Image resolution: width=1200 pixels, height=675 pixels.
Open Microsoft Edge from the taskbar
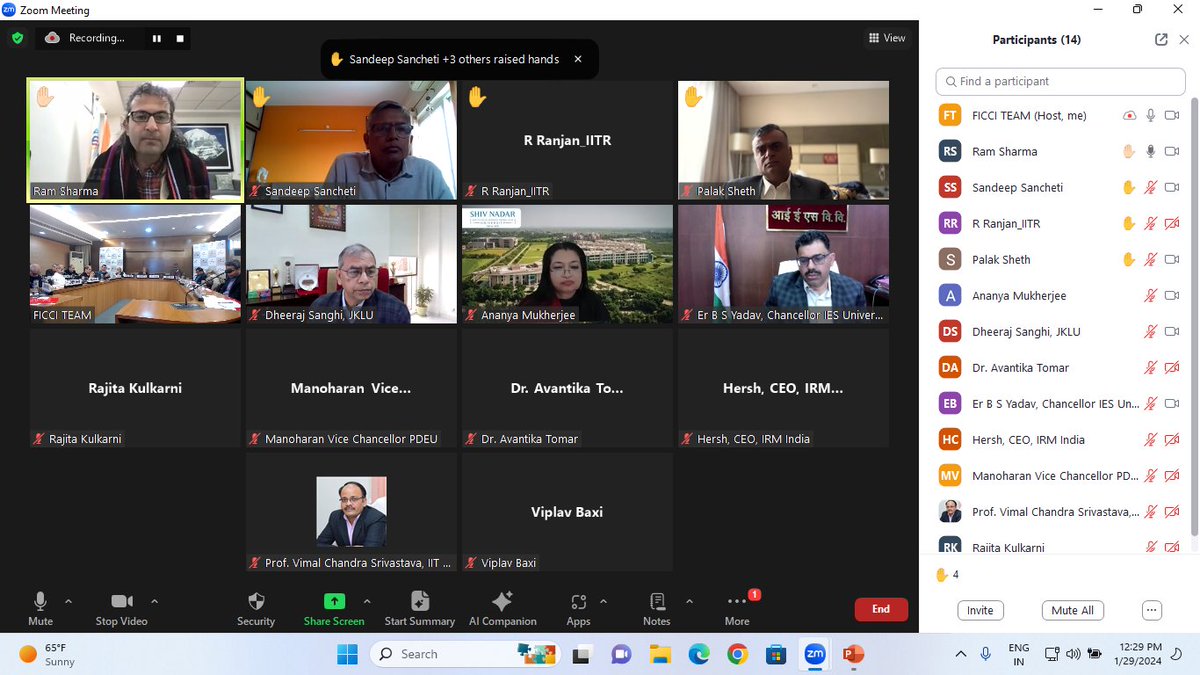coord(698,654)
